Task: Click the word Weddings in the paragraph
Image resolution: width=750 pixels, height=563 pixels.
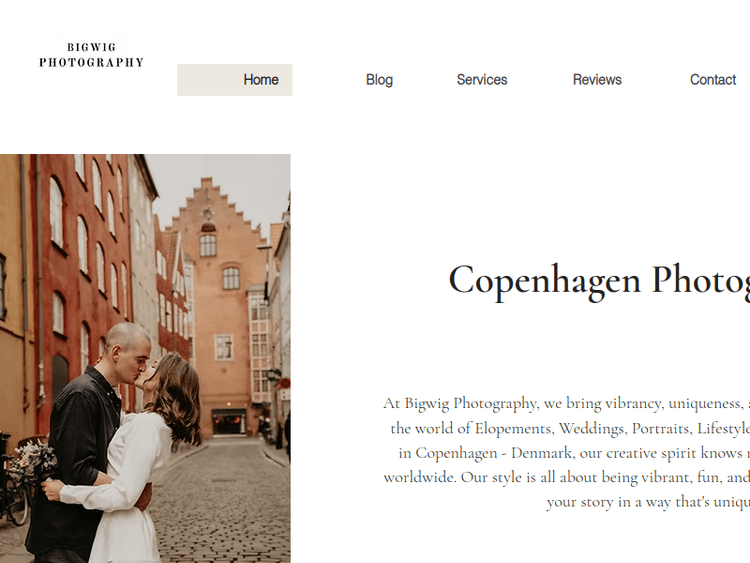Action: (593, 428)
